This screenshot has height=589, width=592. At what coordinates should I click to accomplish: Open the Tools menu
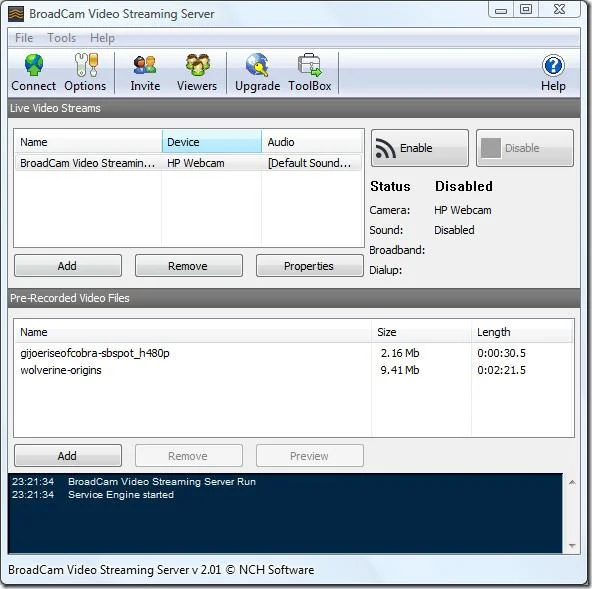click(x=62, y=38)
